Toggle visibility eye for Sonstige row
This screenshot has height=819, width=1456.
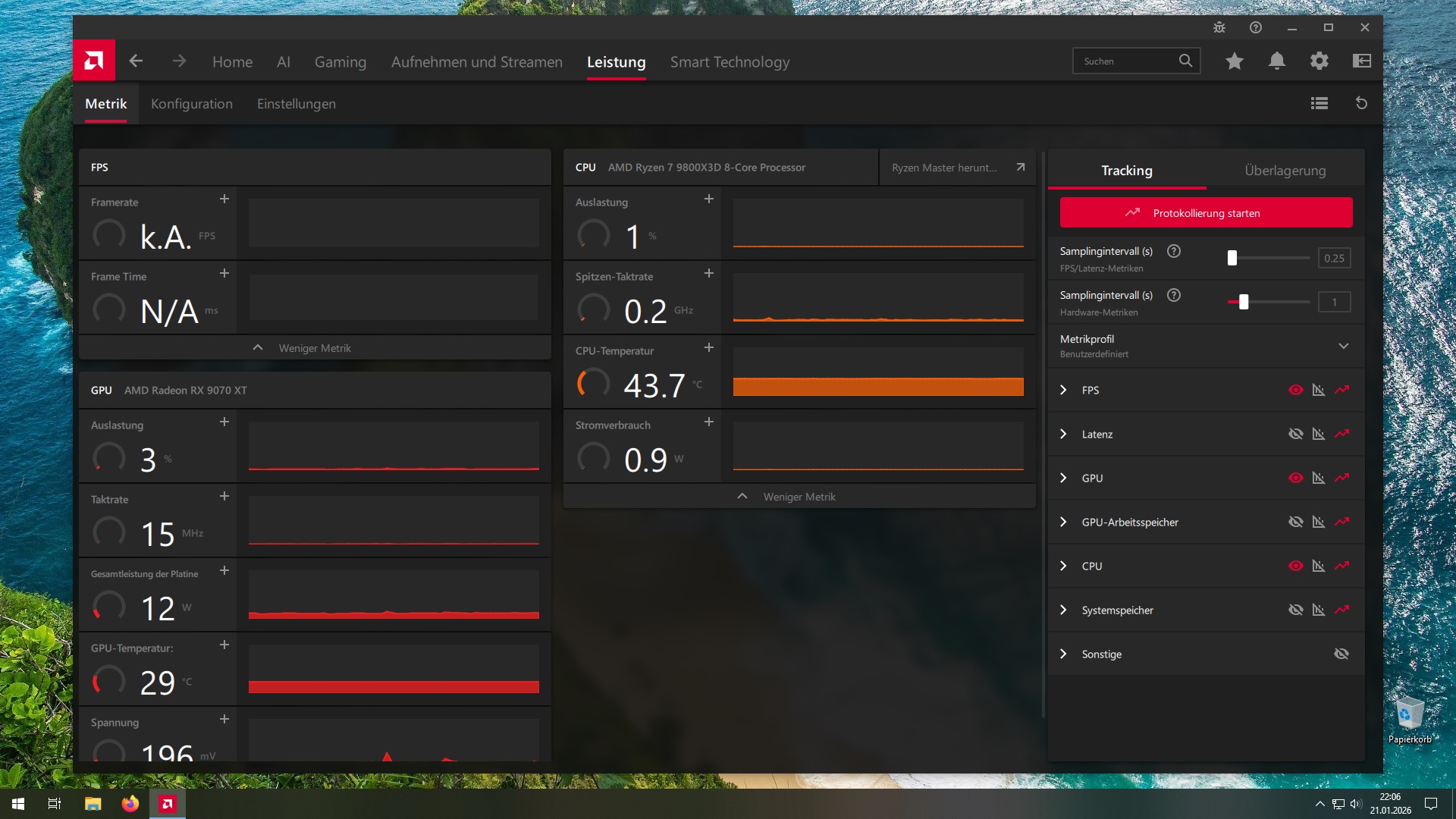(1341, 654)
